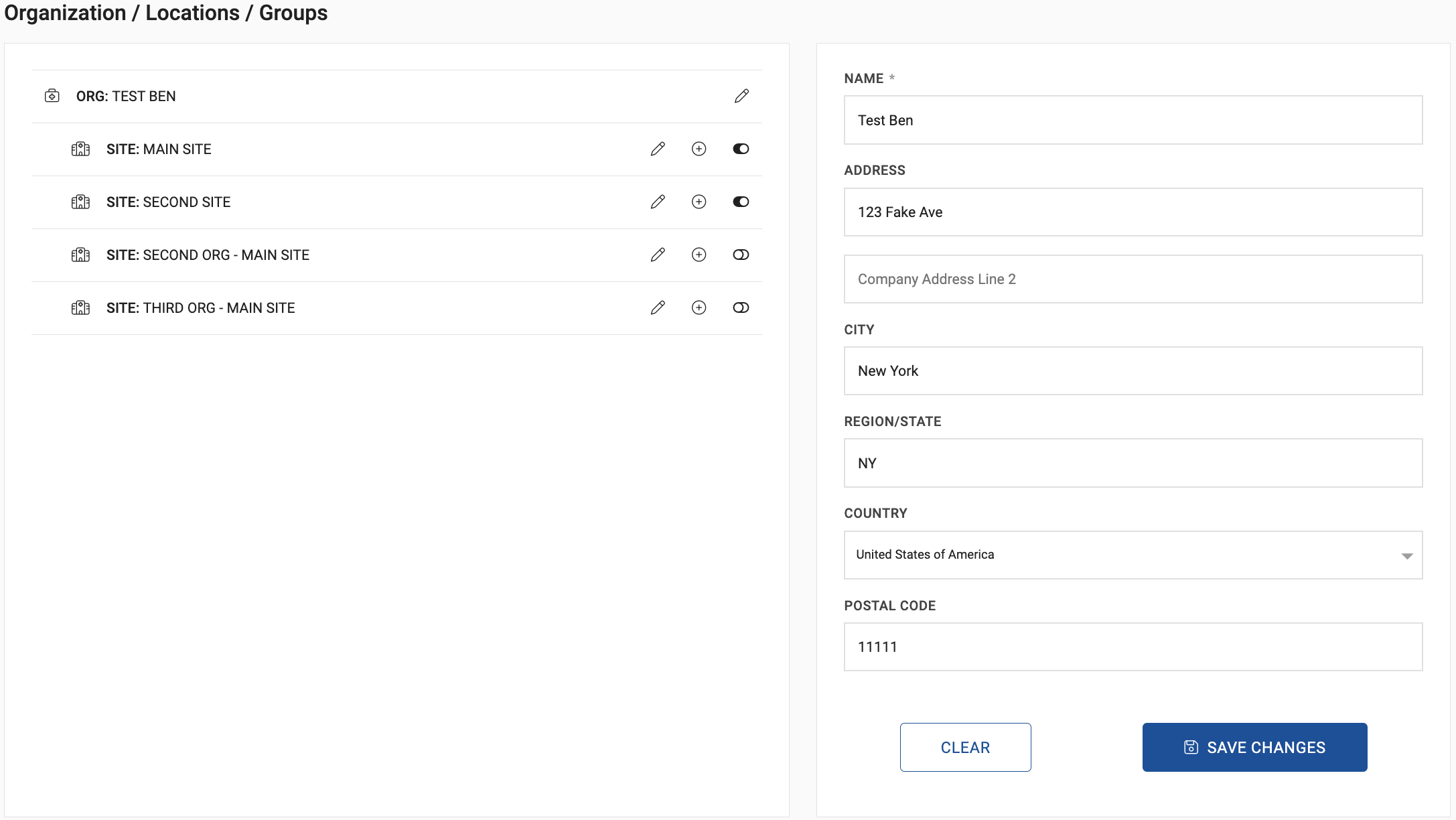Click the Clear button

965,747
